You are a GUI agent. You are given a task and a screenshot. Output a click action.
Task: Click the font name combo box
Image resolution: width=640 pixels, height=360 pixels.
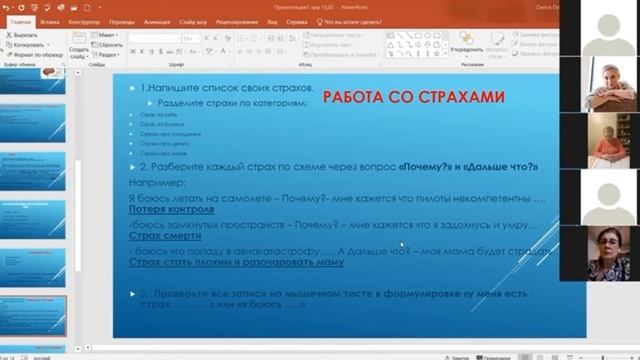point(155,38)
